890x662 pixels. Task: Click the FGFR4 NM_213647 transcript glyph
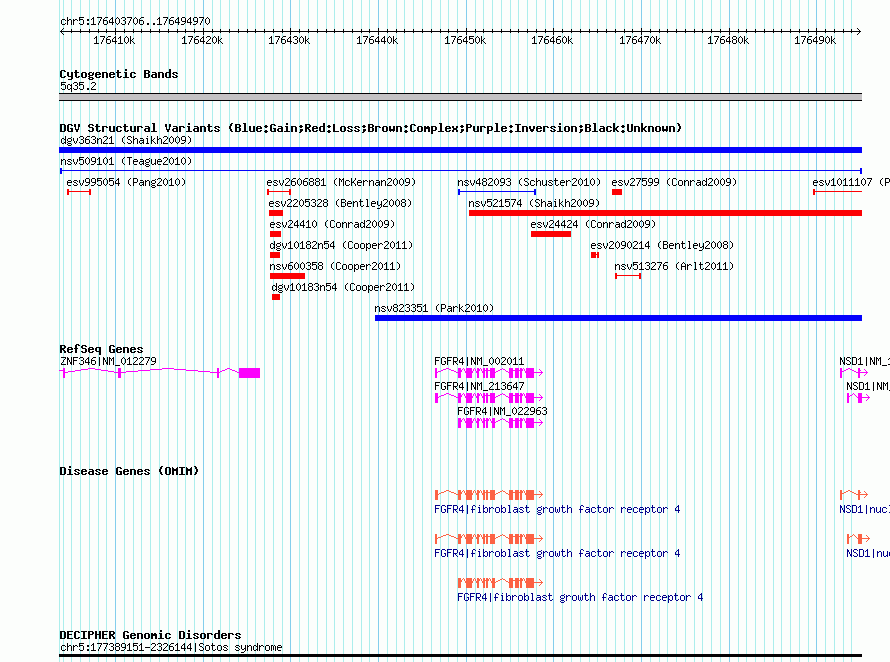pyautogui.click(x=489, y=398)
